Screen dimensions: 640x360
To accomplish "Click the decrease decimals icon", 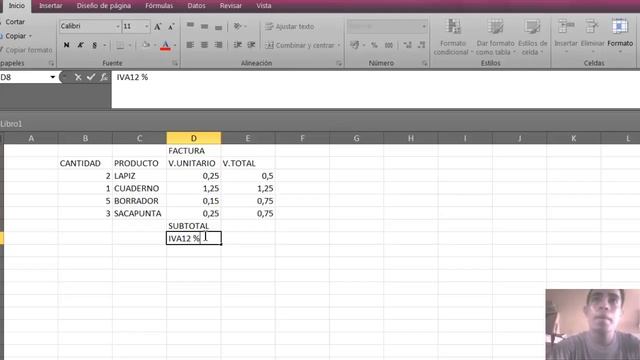I will click(x=421, y=45).
